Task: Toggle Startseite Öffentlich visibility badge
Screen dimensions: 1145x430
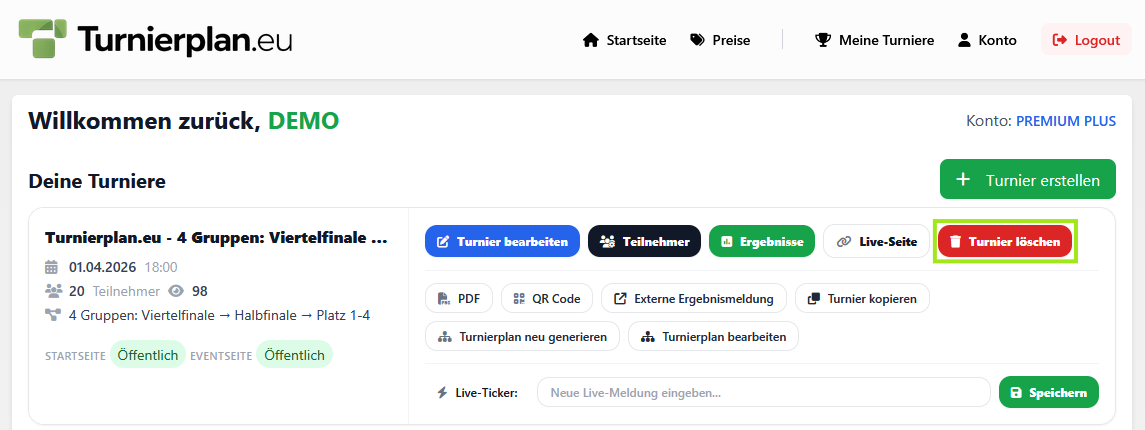Action: pos(147,355)
